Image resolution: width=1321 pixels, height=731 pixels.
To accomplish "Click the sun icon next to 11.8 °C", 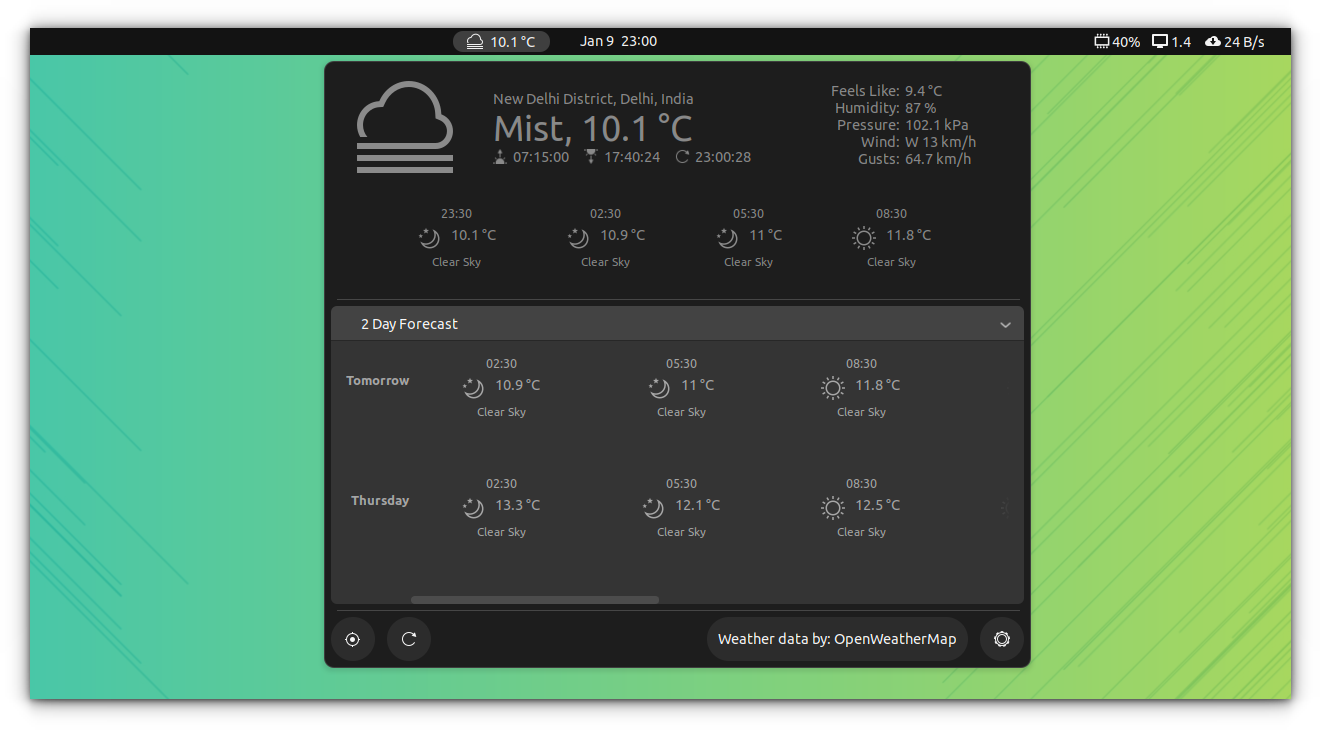I will tap(863, 237).
